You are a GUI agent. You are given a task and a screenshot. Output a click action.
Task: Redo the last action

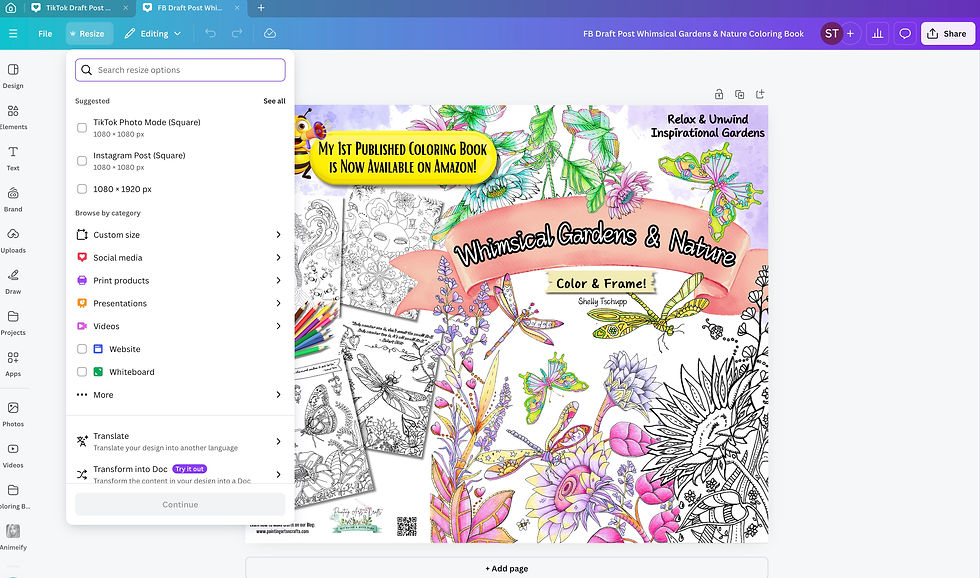[237, 34]
